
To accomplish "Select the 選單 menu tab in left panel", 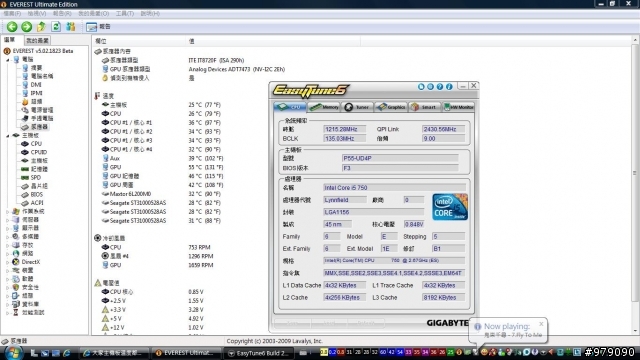I will point(10,40).
